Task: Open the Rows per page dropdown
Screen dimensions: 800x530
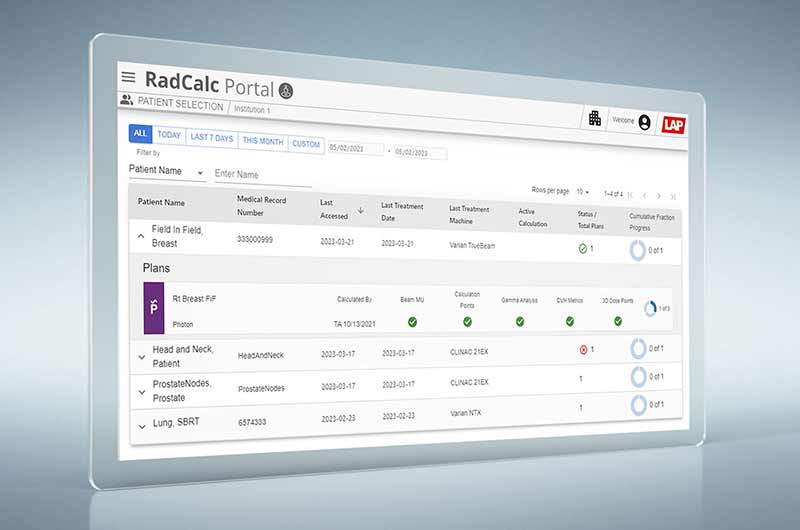Action: click(x=583, y=192)
